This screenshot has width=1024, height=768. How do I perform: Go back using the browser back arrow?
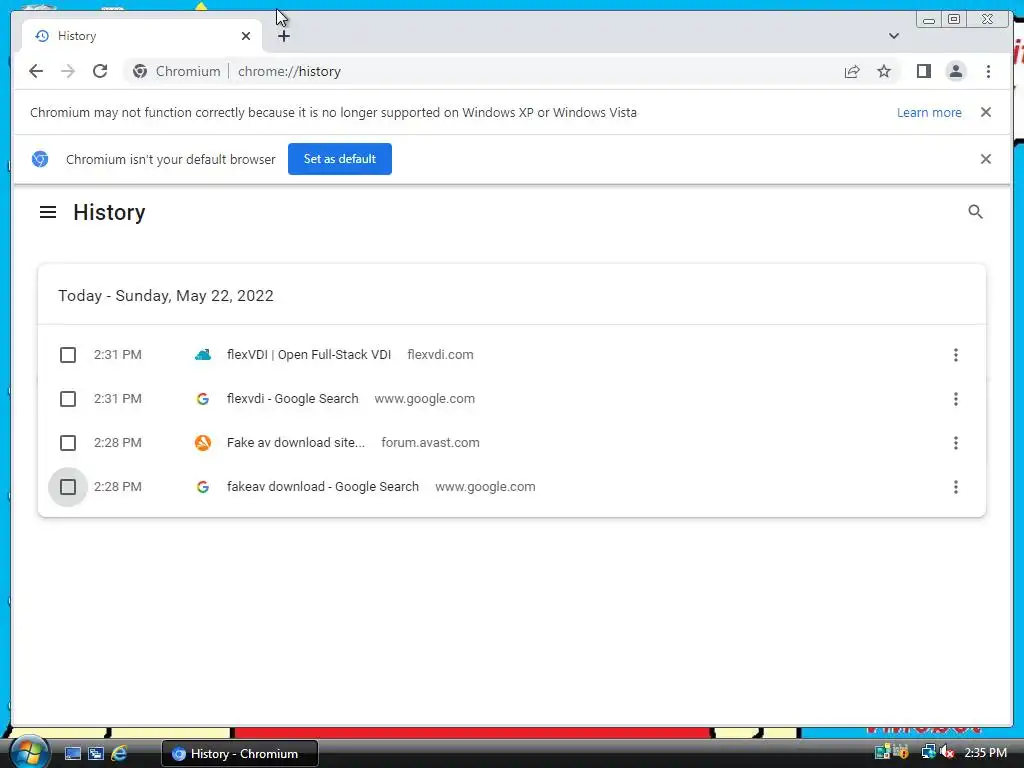36,71
